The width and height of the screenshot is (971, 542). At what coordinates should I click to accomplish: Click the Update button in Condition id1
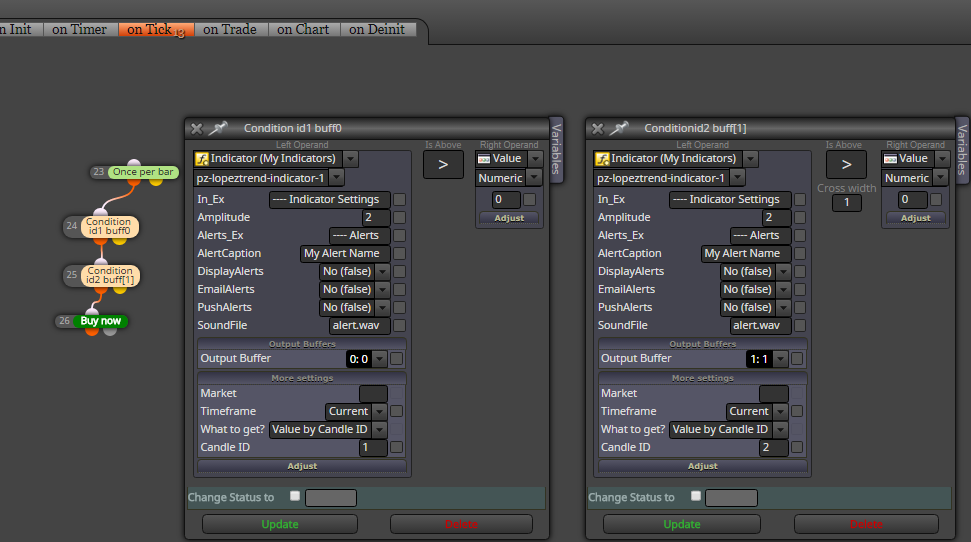click(280, 524)
